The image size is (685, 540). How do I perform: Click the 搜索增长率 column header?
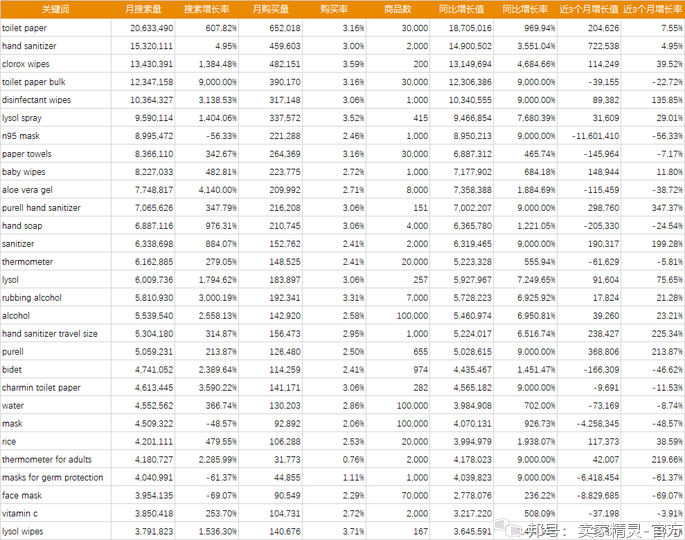point(207,9)
